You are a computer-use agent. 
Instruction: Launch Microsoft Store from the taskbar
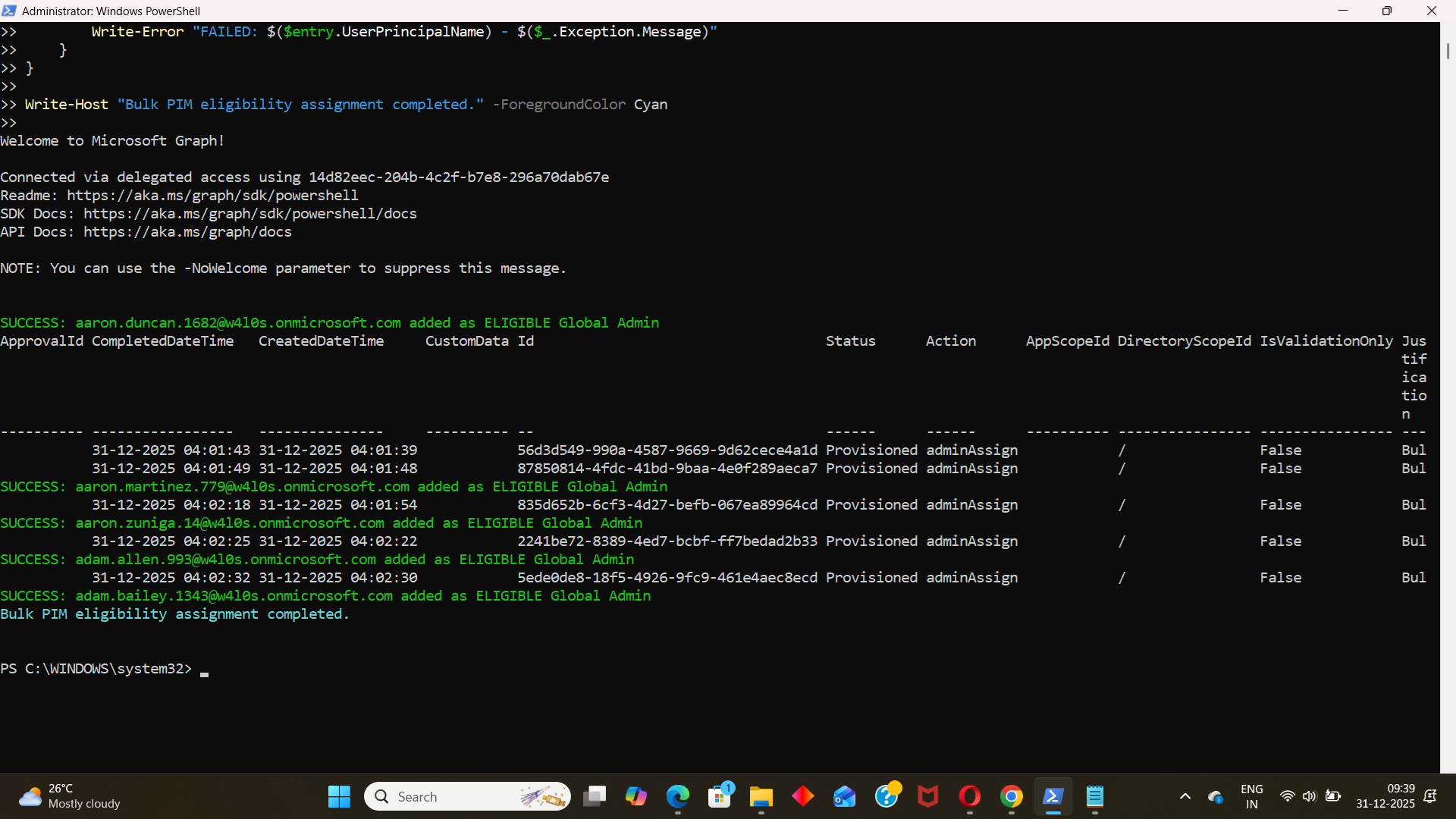pos(719,796)
